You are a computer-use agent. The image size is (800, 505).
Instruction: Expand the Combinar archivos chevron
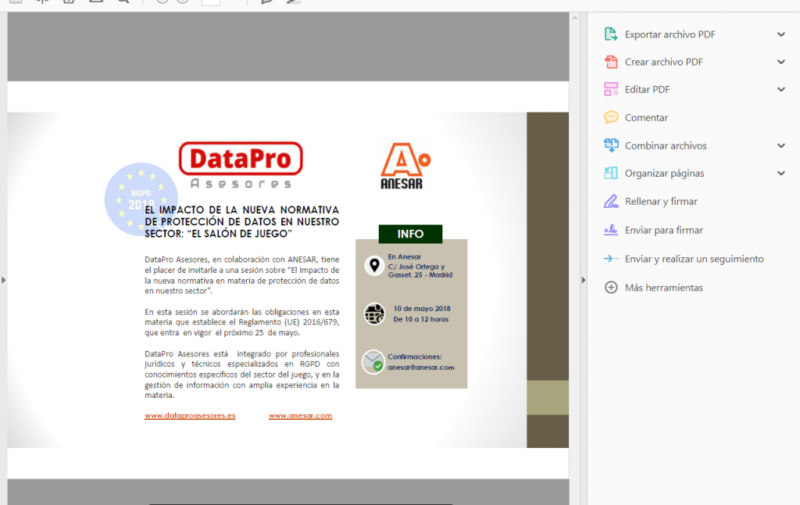click(781, 145)
